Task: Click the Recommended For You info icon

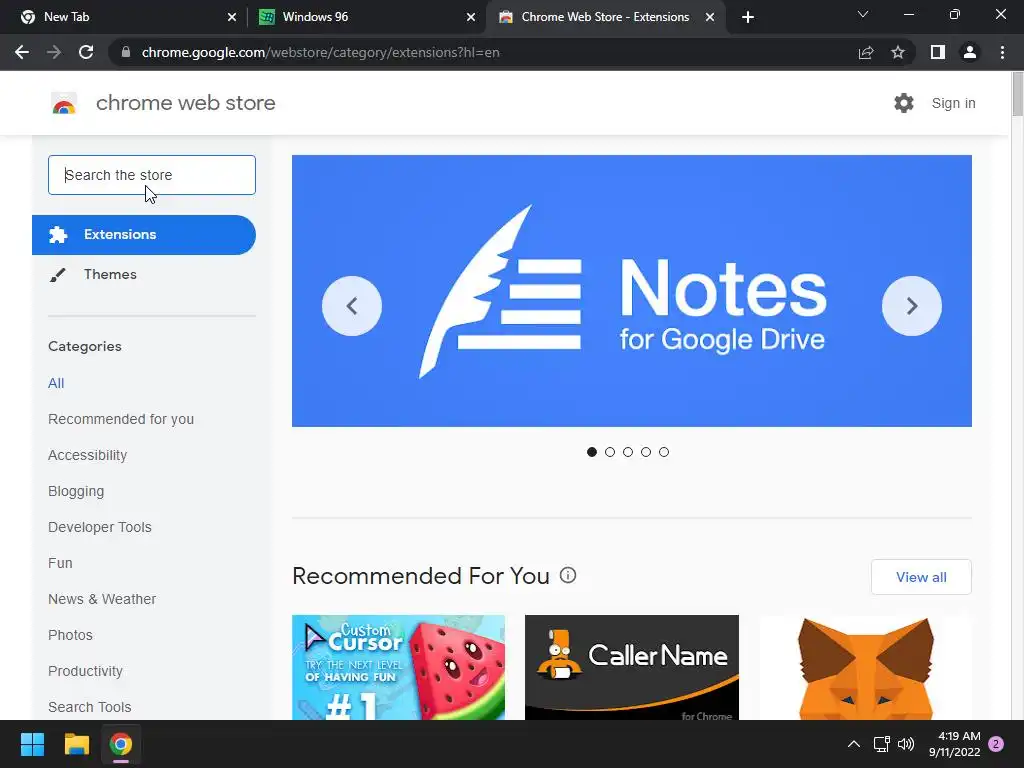Action: 568,575
